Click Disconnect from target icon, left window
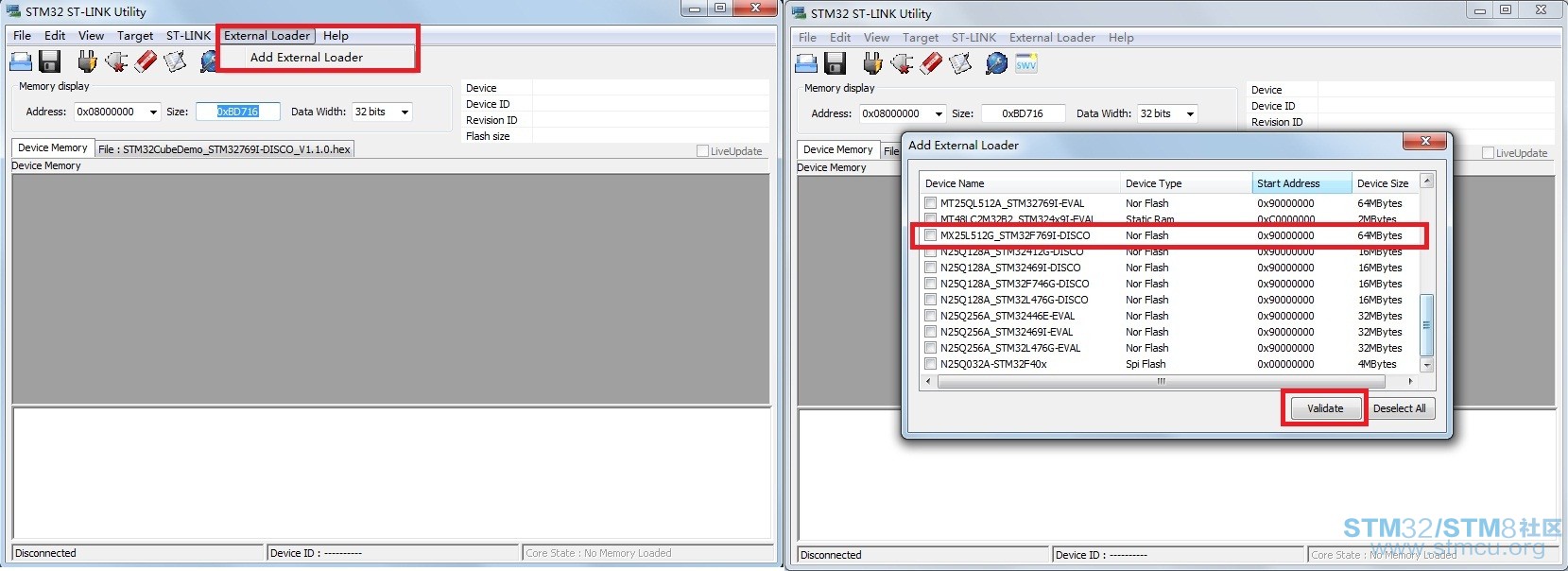Screen dimensions: 1568x571 pos(116,62)
